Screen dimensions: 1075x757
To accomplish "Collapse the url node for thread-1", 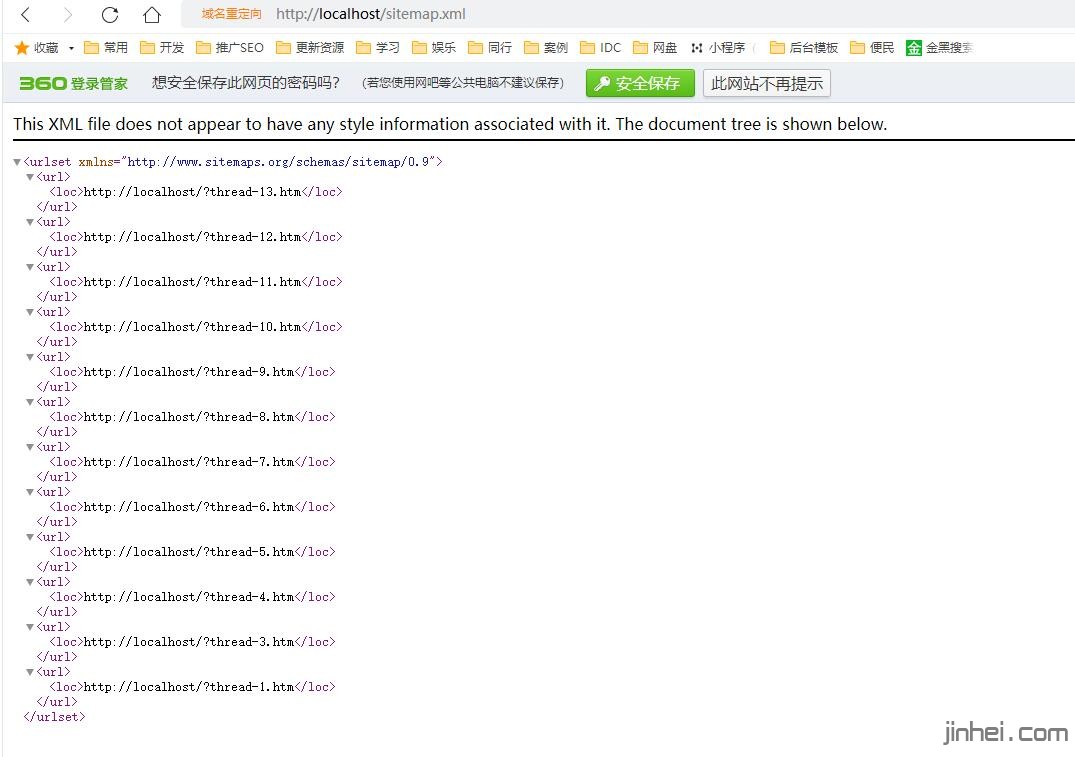I will click(30, 672).
